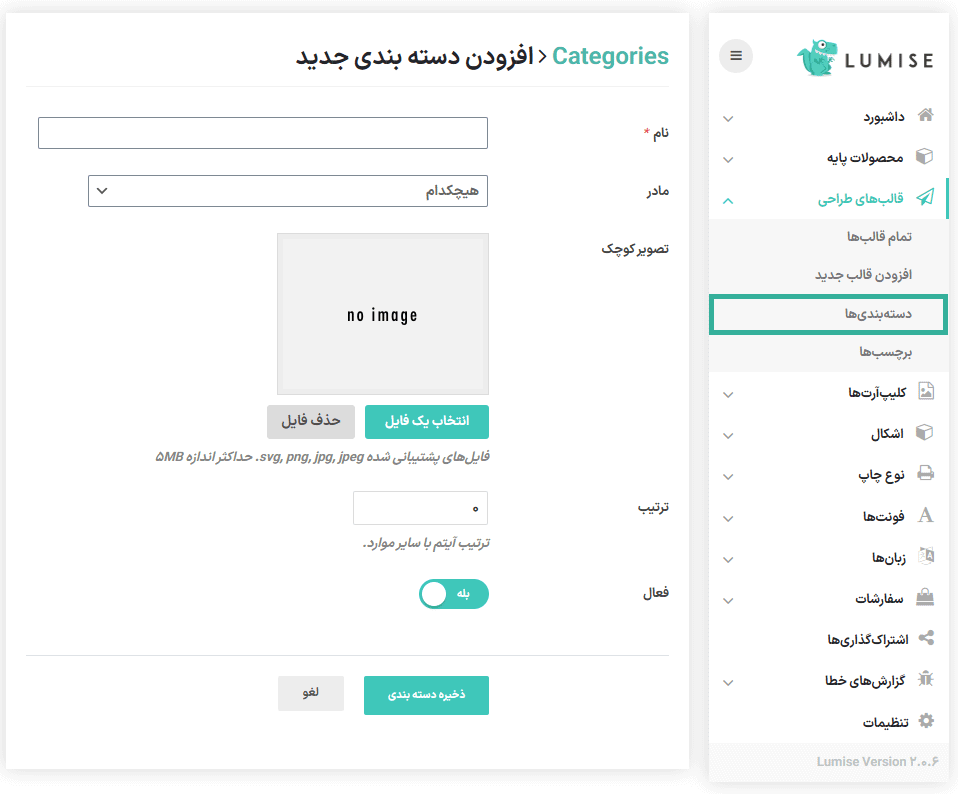Screen dimensions: 958x794
Task: Click the hamburger menu icon
Action: [736, 56]
